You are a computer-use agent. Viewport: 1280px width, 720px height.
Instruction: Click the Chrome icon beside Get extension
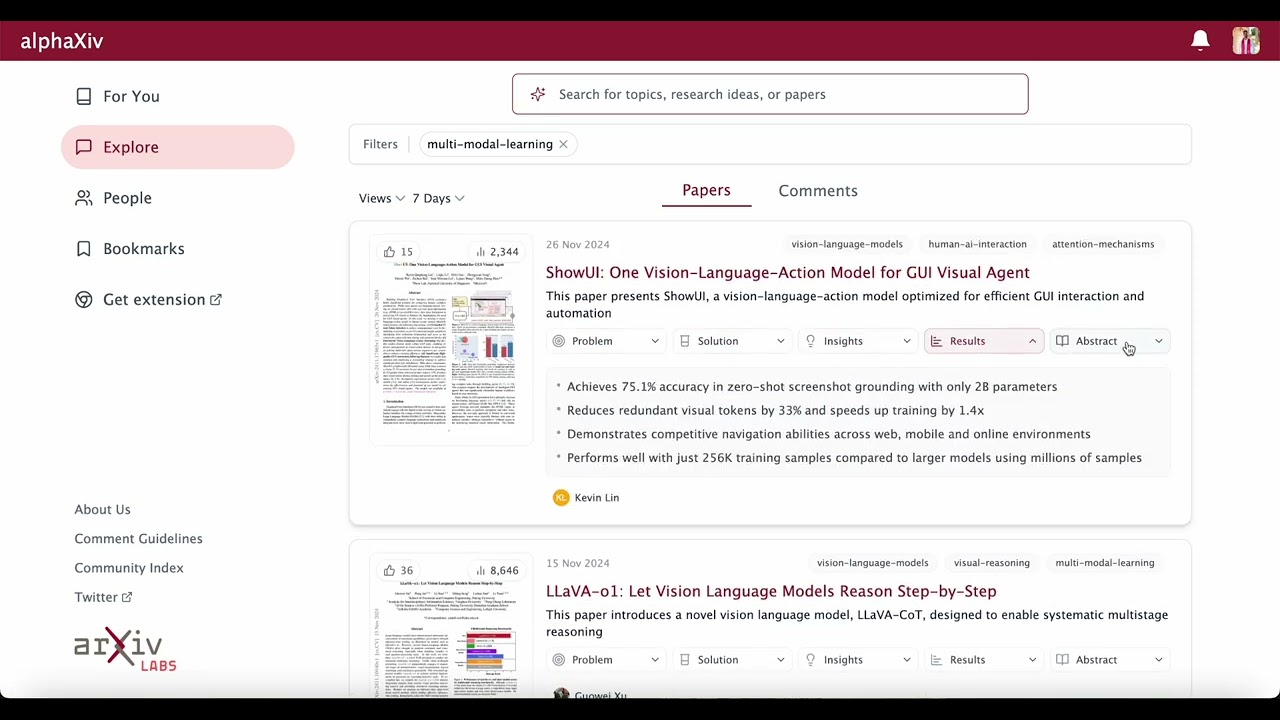tap(84, 299)
